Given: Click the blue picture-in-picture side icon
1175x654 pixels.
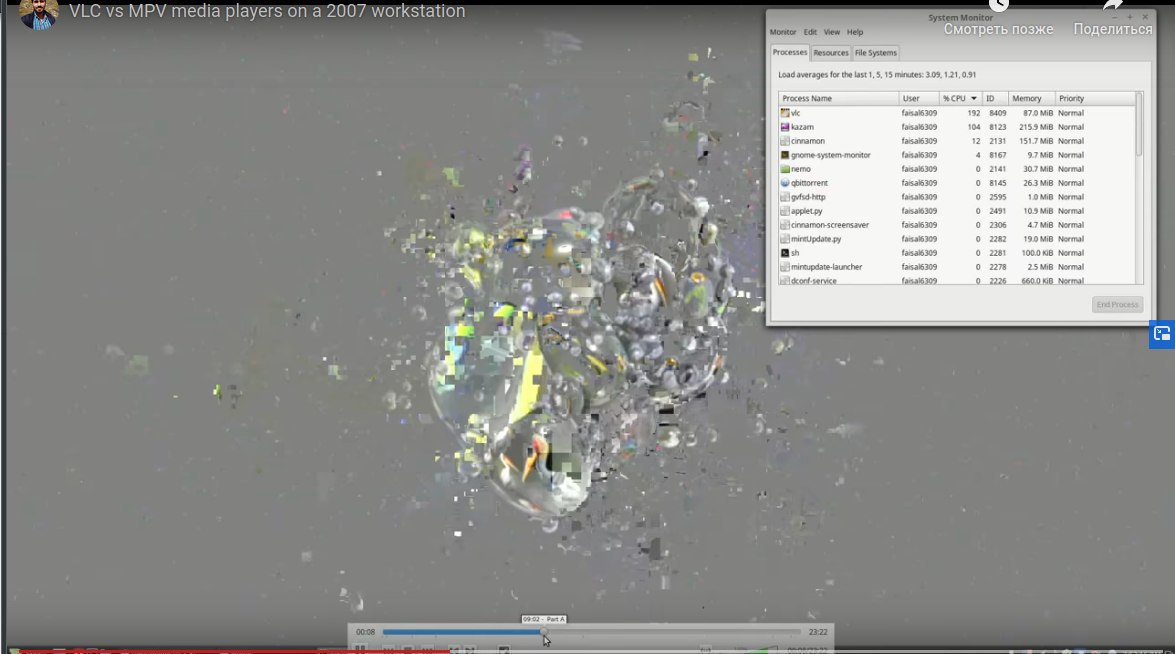Looking at the screenshot, I should point(1162,334).
